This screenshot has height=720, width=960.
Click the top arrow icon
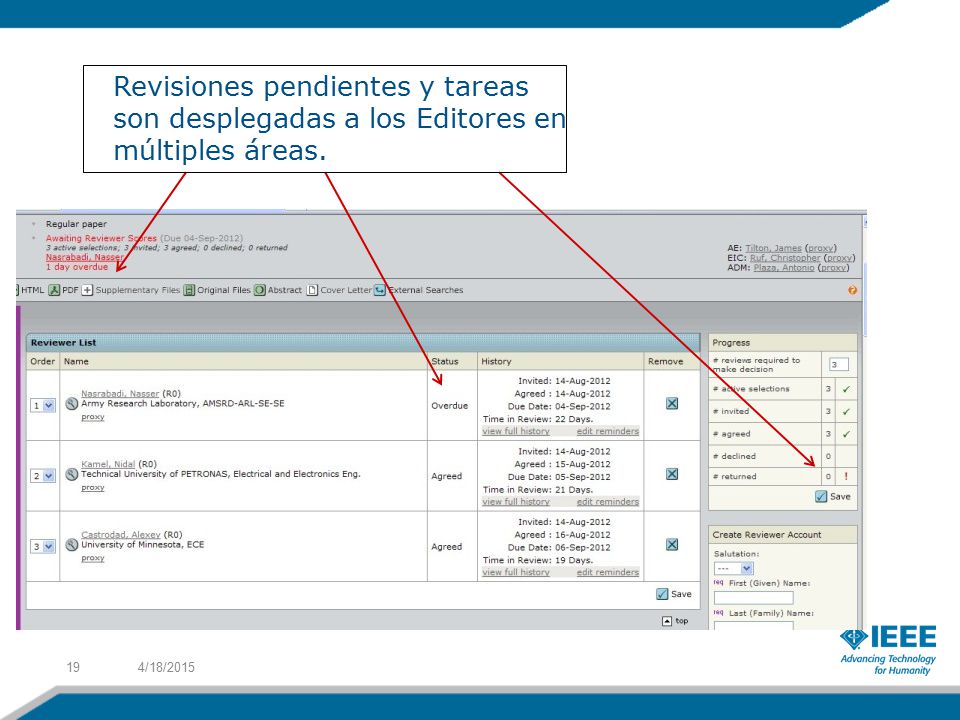click(x=667, y=621)
